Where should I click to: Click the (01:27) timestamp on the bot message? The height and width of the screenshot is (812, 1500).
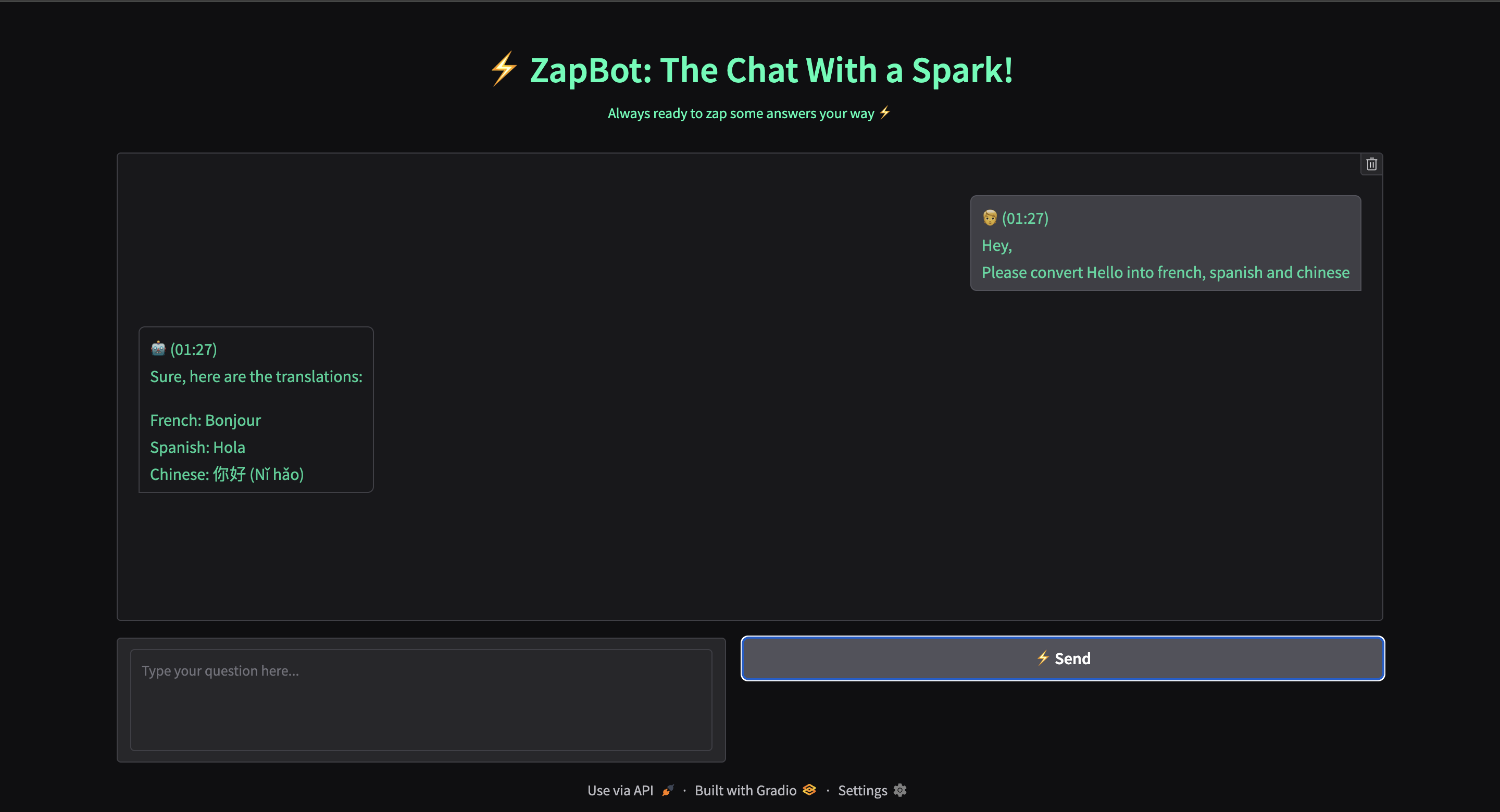[x=193, y=349]
